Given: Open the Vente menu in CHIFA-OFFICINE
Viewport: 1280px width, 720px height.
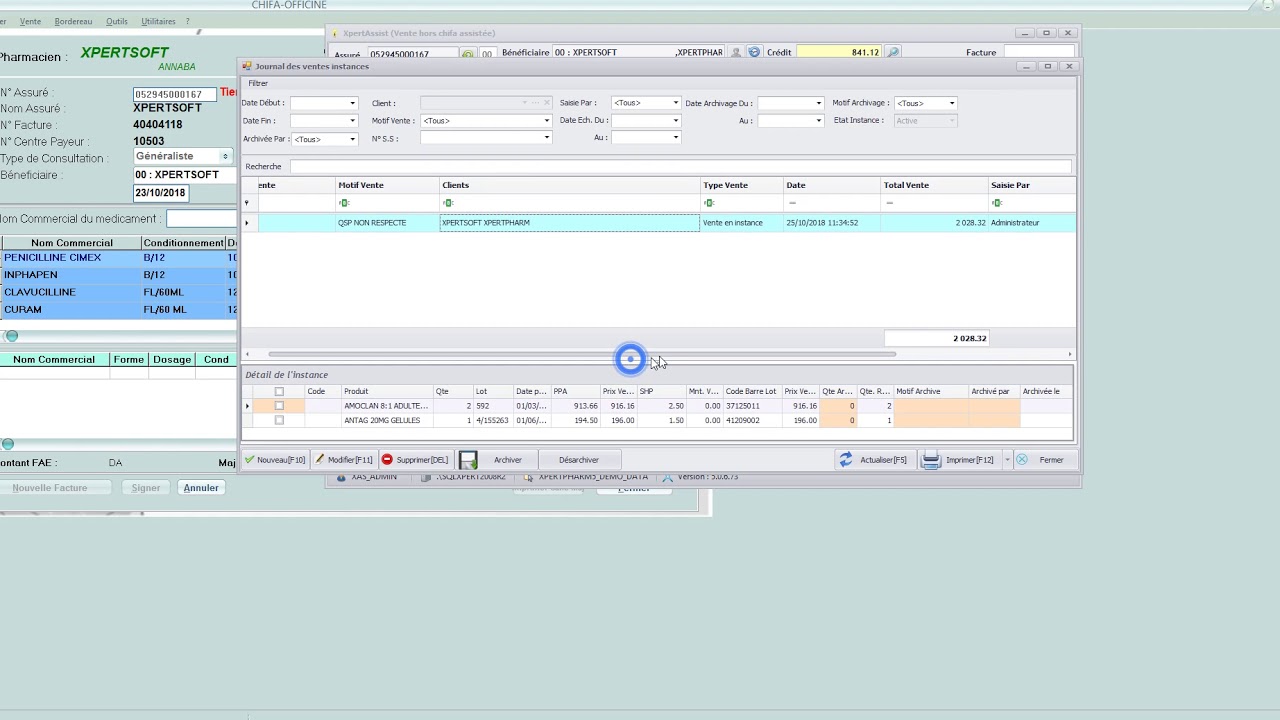Looking at the screenshot, I should coord(30,21).
